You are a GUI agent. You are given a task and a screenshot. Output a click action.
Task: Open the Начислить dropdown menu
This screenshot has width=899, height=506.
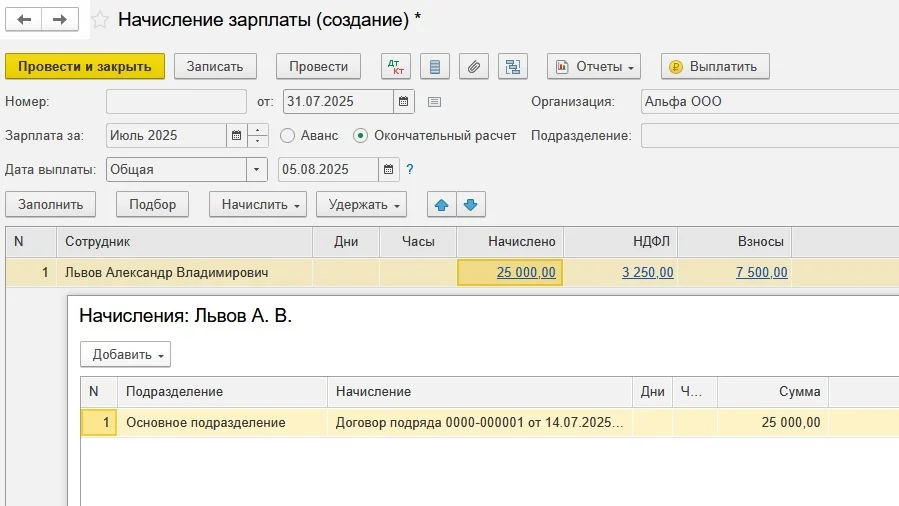258,205
